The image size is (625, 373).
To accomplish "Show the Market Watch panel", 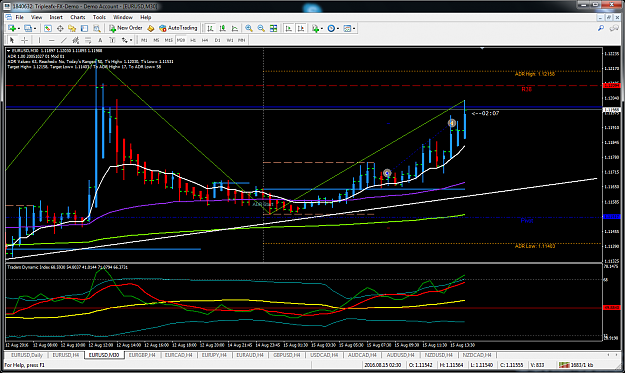I will pos(47,28).
